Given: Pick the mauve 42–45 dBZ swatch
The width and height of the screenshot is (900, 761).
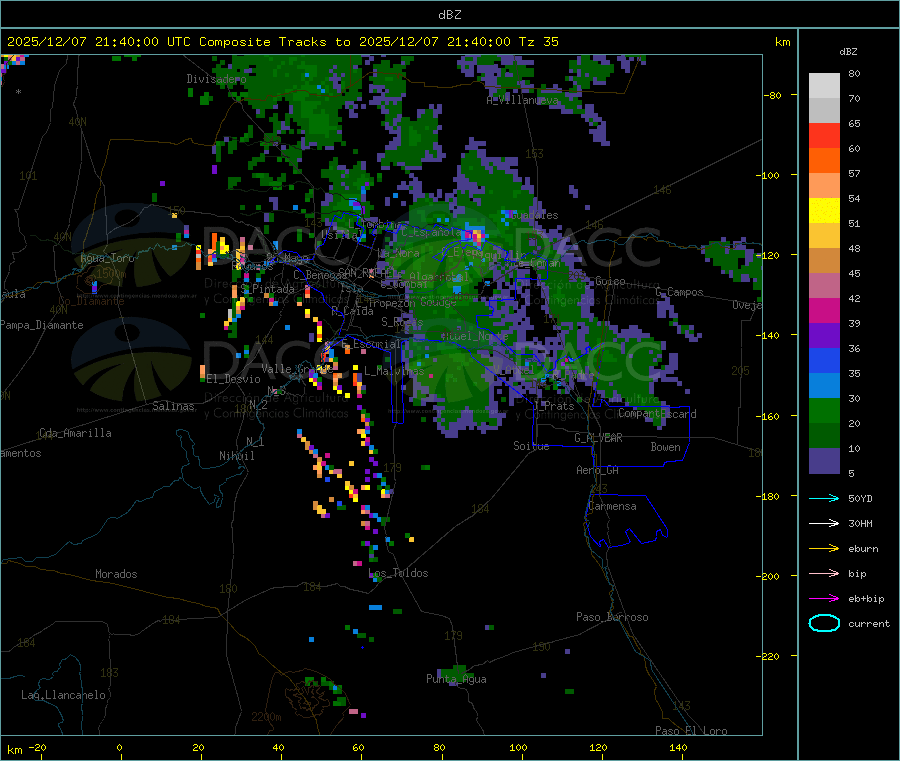Looking at the screenshot, I should [x=824, y=286].
